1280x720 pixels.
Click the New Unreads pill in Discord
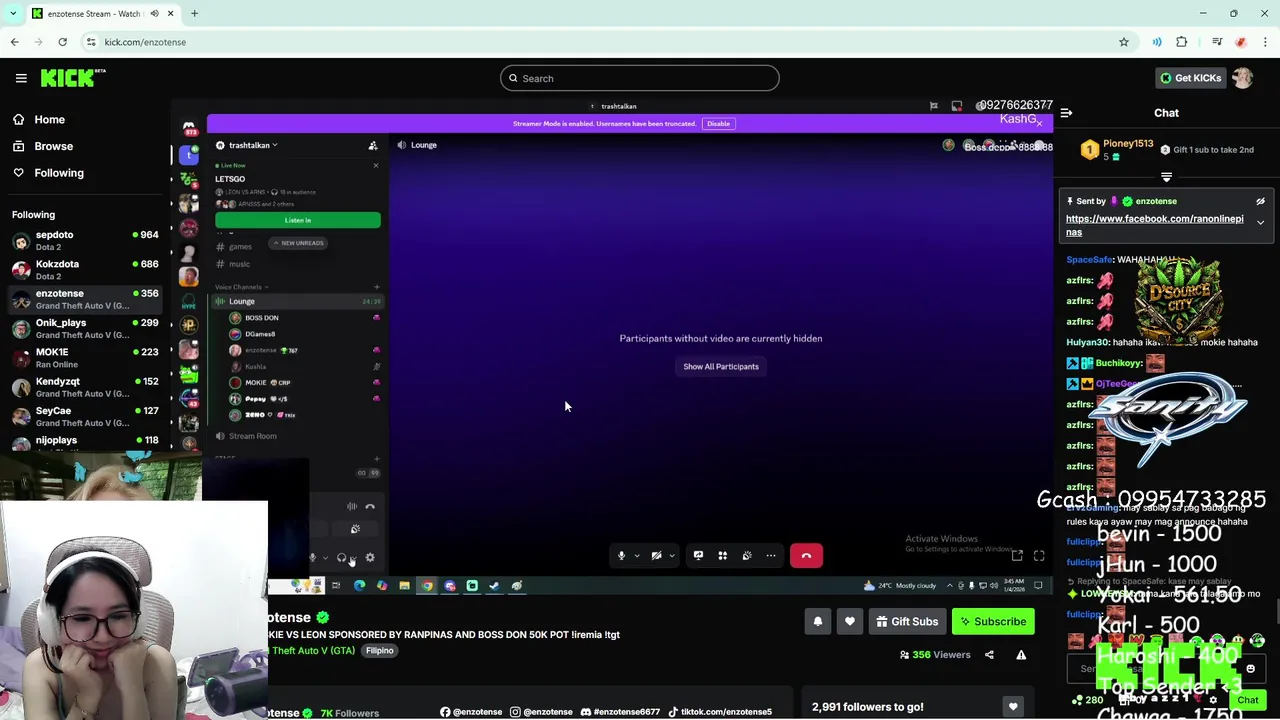click(x=298, y=243)
